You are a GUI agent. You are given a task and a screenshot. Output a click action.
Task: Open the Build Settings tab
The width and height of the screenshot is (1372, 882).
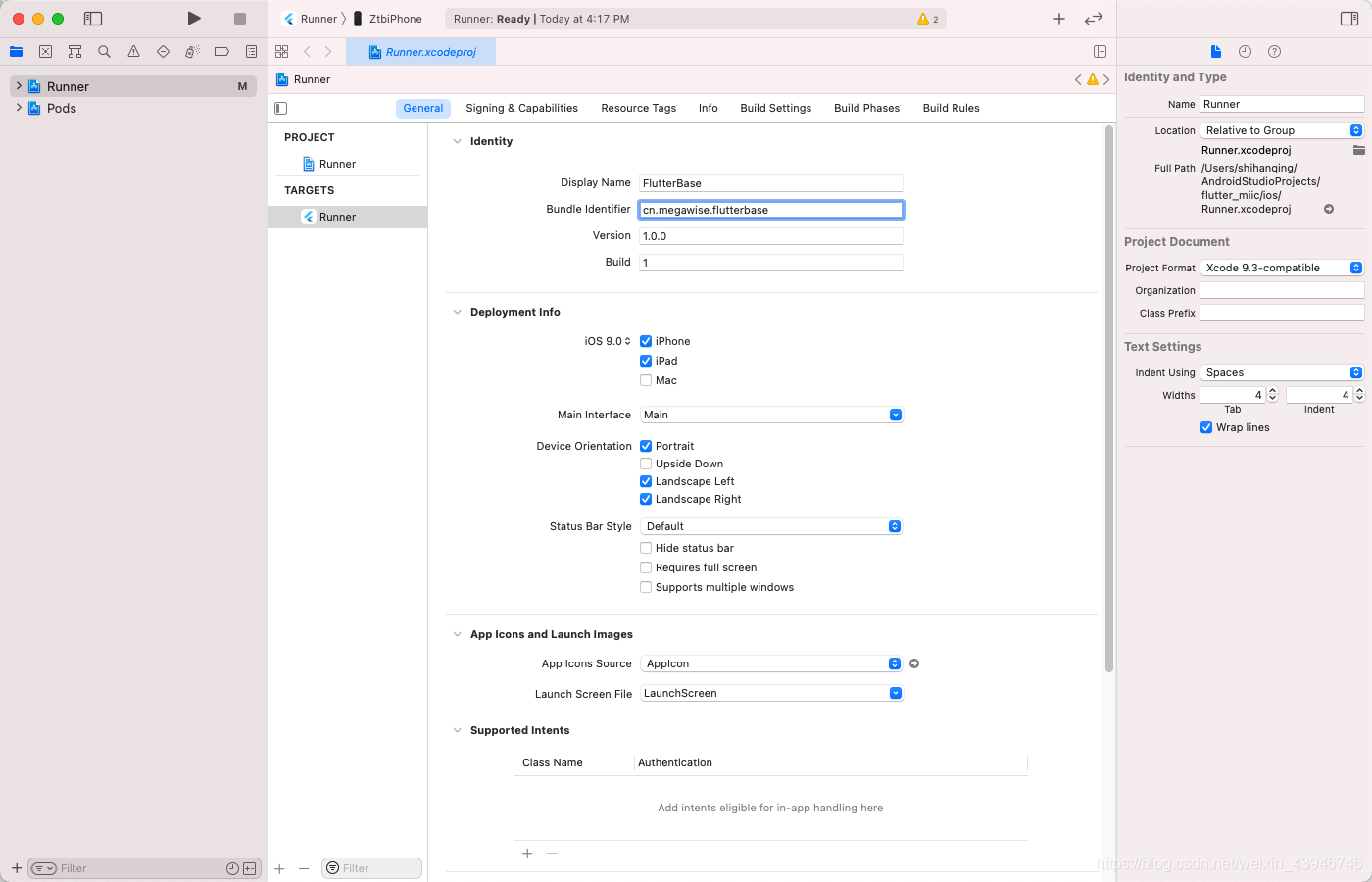[x=775, y=108]
